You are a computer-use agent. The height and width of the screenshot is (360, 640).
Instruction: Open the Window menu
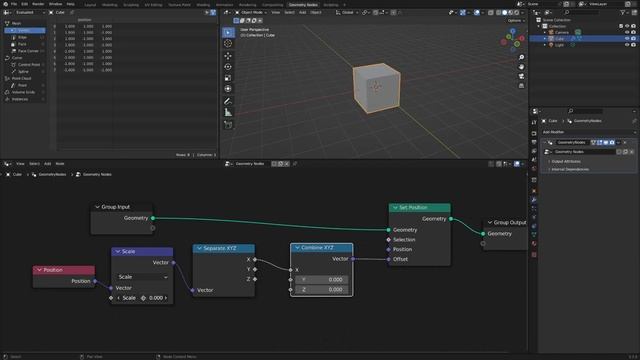click(56, 4)
